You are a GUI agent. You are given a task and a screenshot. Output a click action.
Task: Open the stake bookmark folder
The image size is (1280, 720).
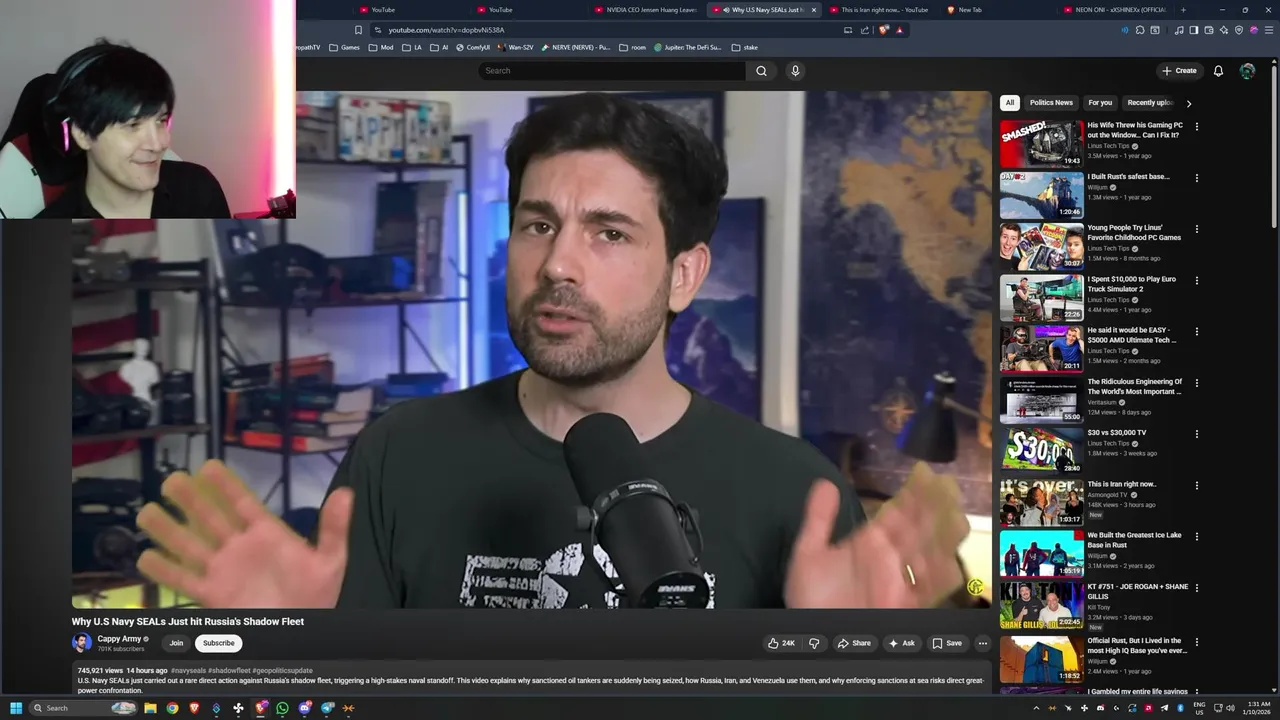point(744,47)
